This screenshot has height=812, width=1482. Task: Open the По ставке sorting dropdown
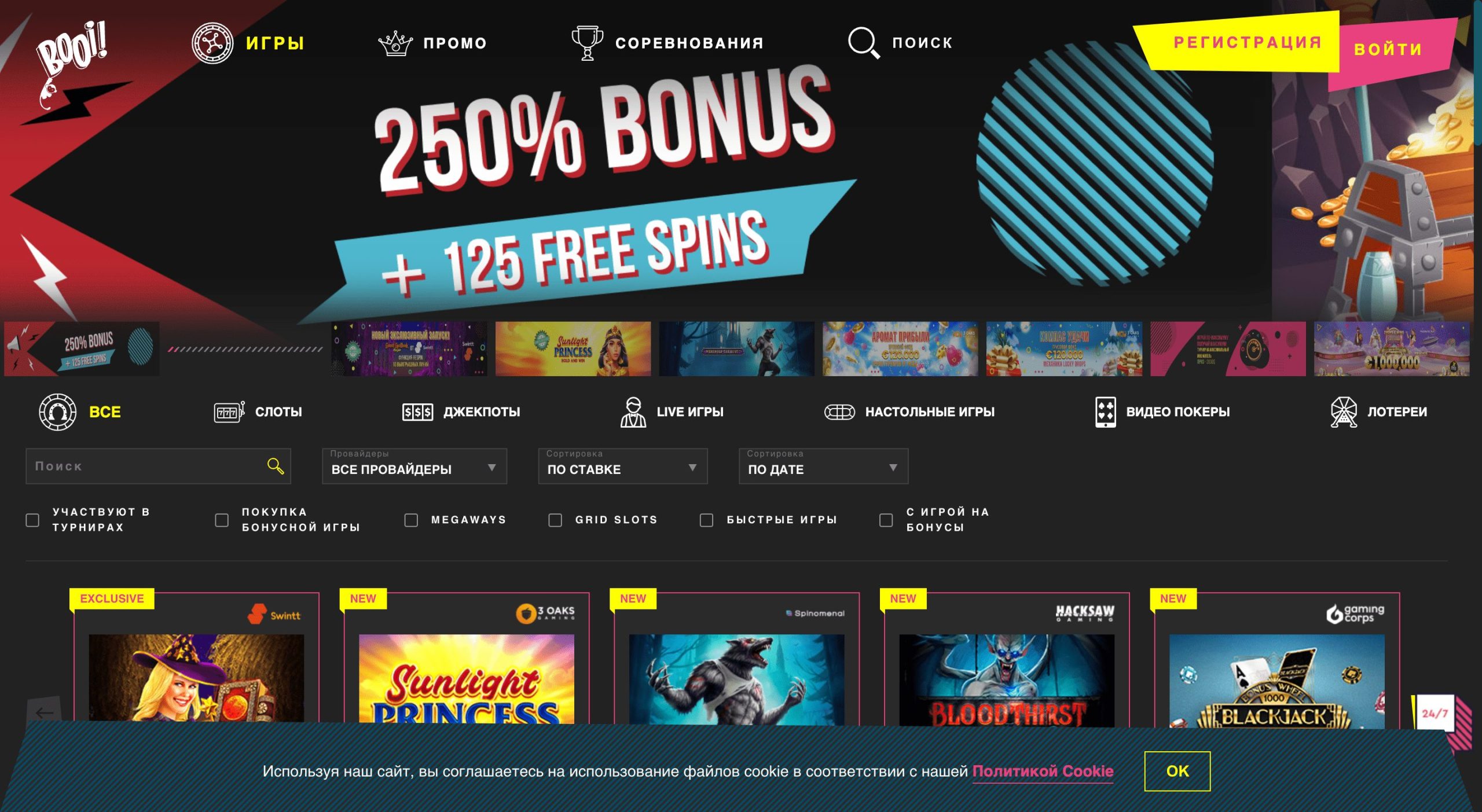pos(623,466)
